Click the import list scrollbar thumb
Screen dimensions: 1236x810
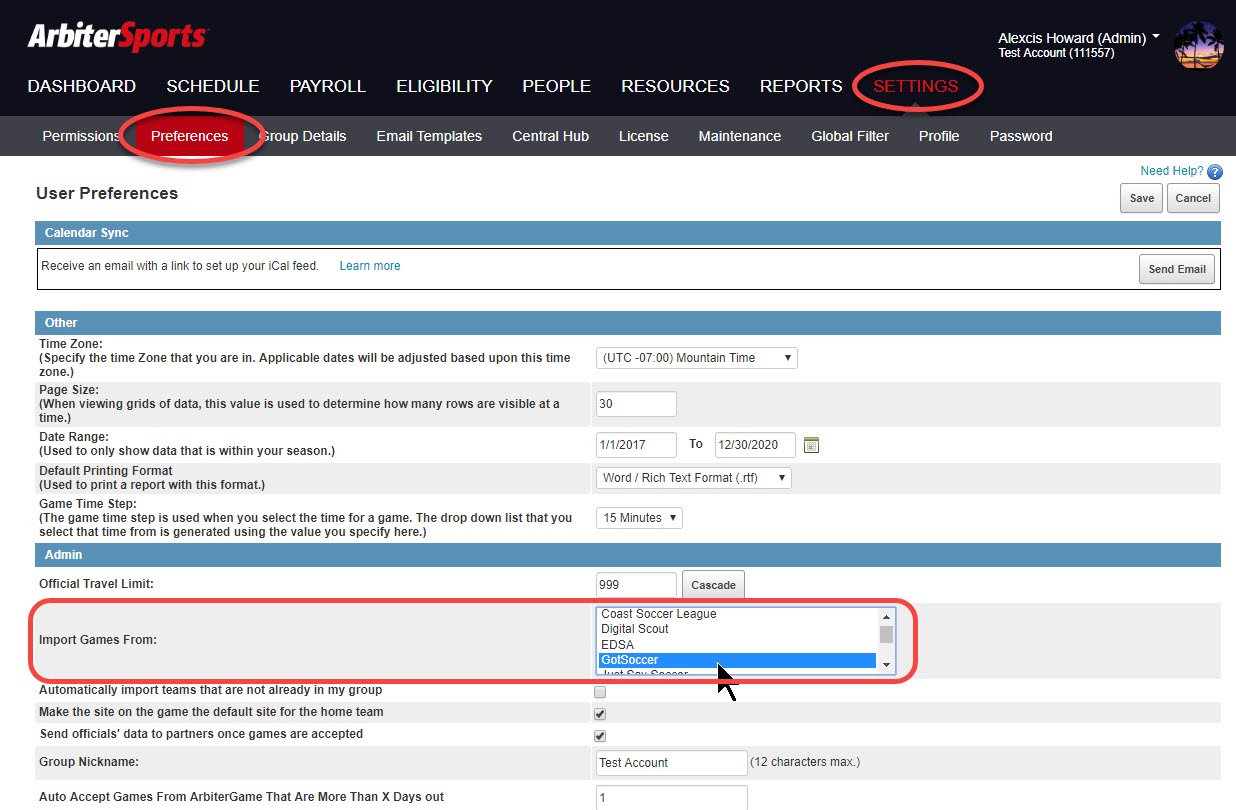click(x=886, y=634)
